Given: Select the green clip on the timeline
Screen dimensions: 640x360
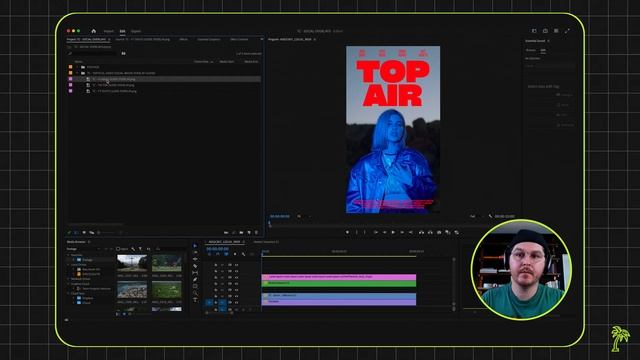Looking at the screenshot, I should tap(339, 283).
